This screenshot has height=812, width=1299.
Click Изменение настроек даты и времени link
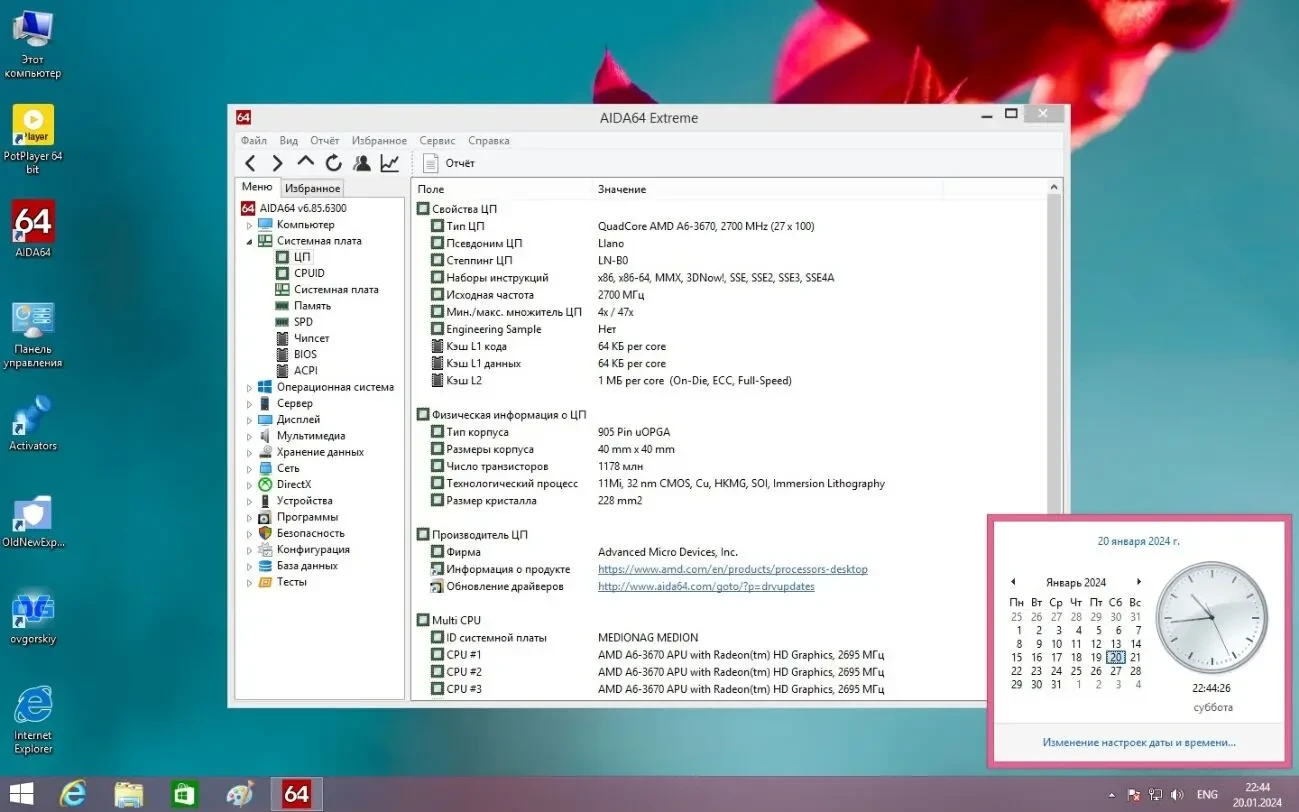click(x=1138, y=742)
